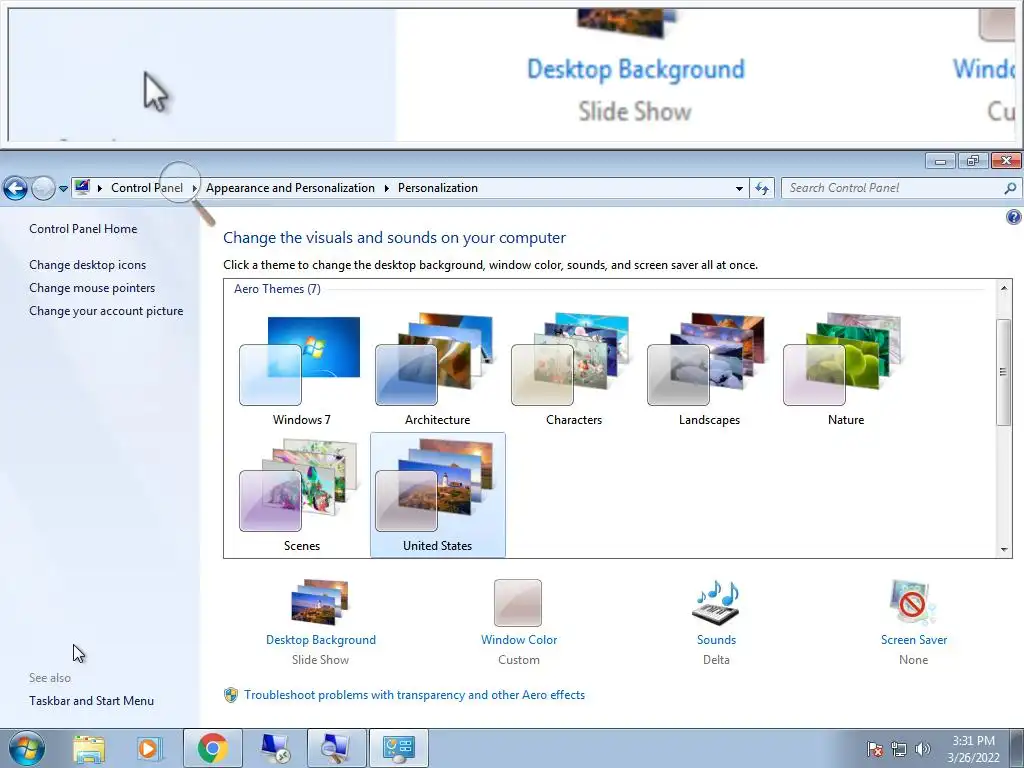Image resolution: width=1024 pixels, height=768 pixels.
Task: Click the Control Panel breadcrumb
Action: pos(147,188)
